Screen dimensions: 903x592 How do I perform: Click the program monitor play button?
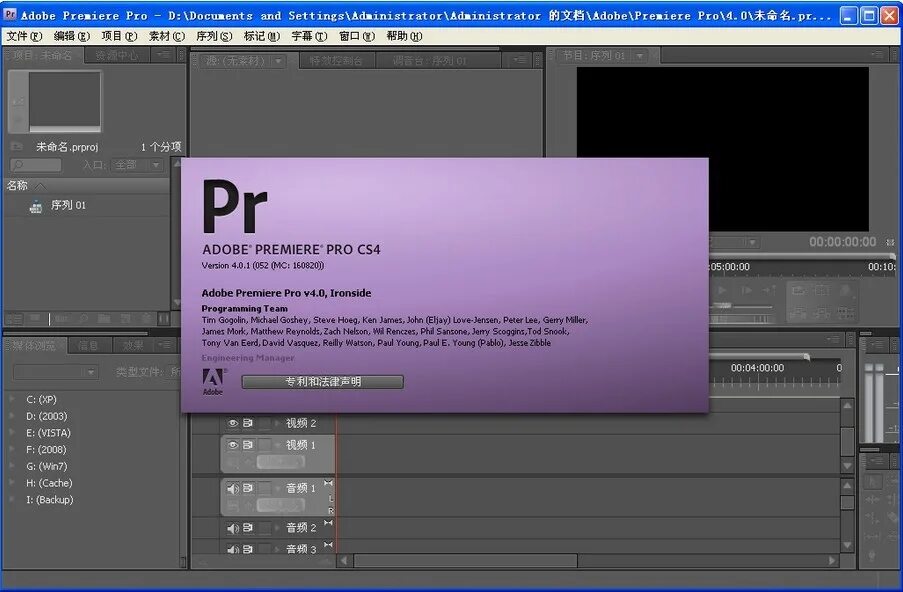coord(722,290)
